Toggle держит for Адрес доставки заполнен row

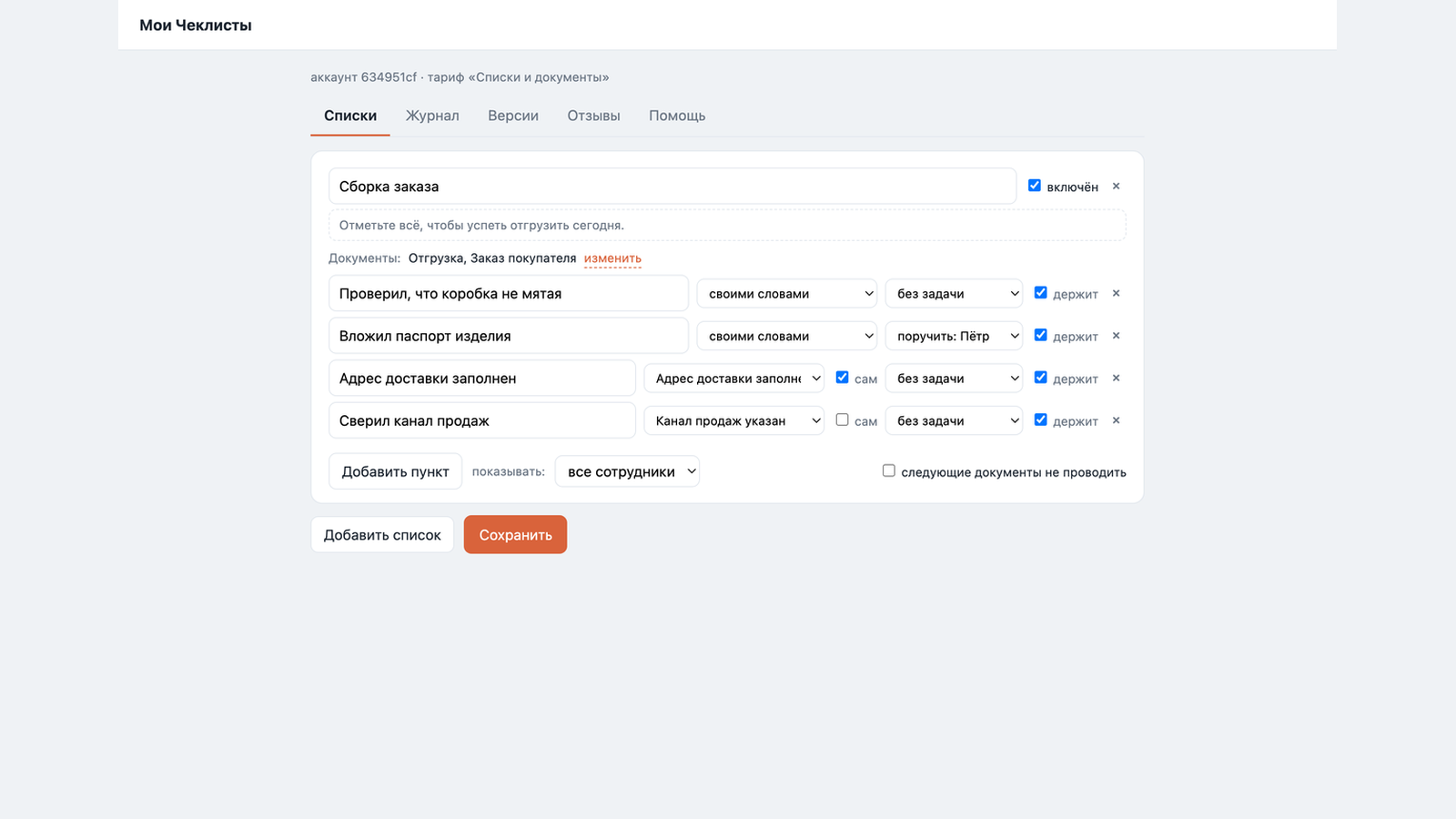(1041, 378)
